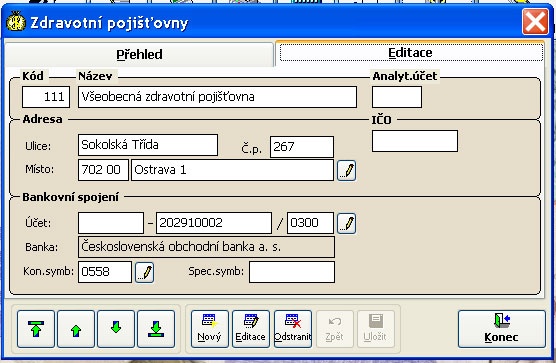Go to previous record up arrow
The height and width of the screenshot is (363, 556).
(76, 329)
